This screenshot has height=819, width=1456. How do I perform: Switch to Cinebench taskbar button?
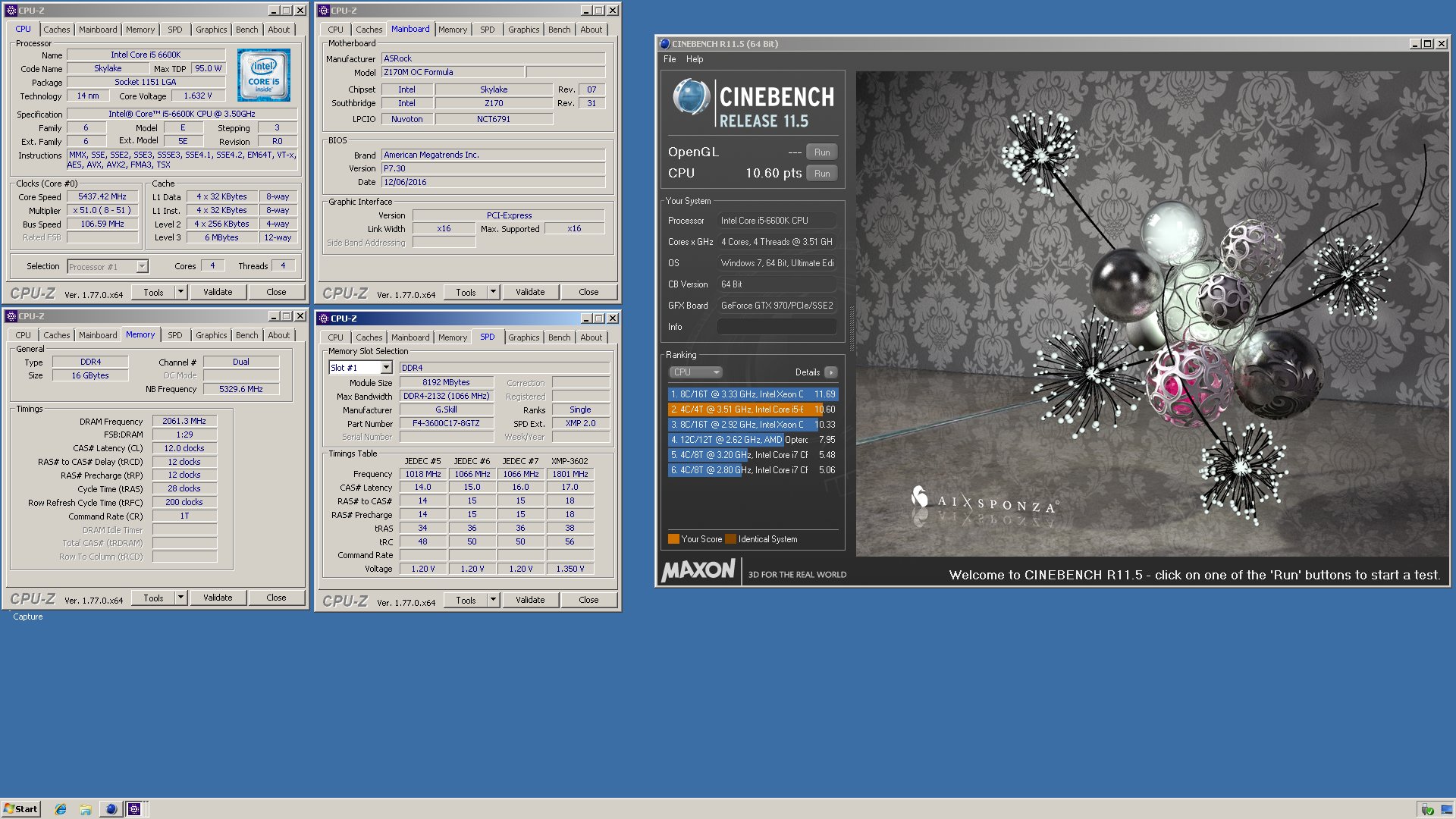click(111, 809)
